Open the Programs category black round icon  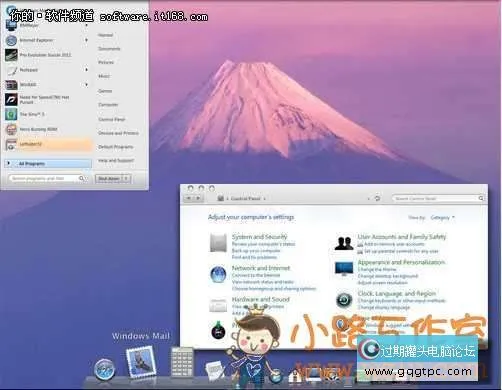(218, 330)
